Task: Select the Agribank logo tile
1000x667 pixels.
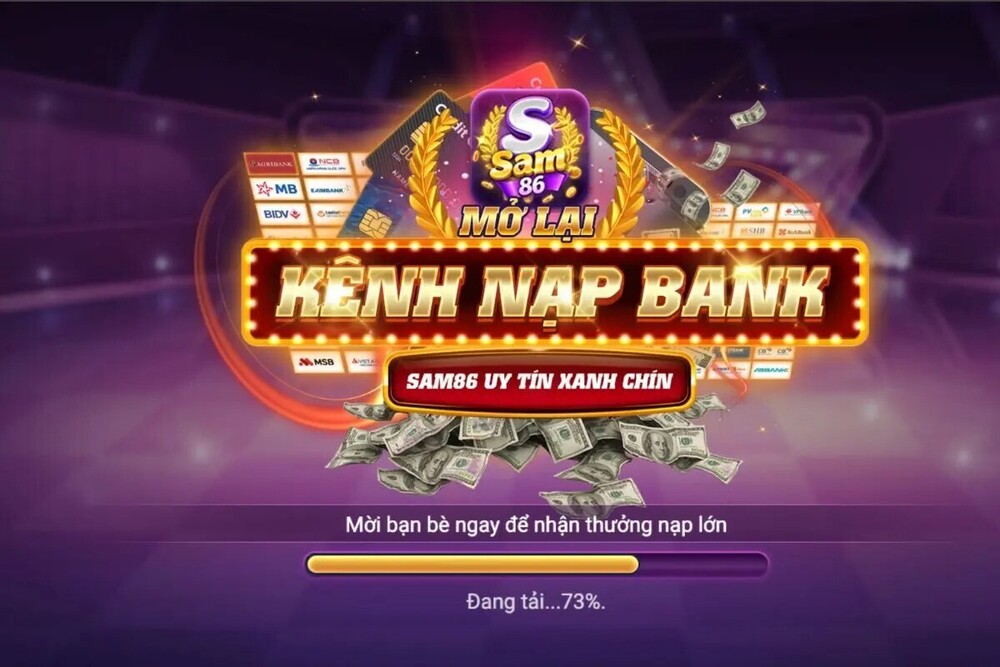Action: tap(271, 164)
